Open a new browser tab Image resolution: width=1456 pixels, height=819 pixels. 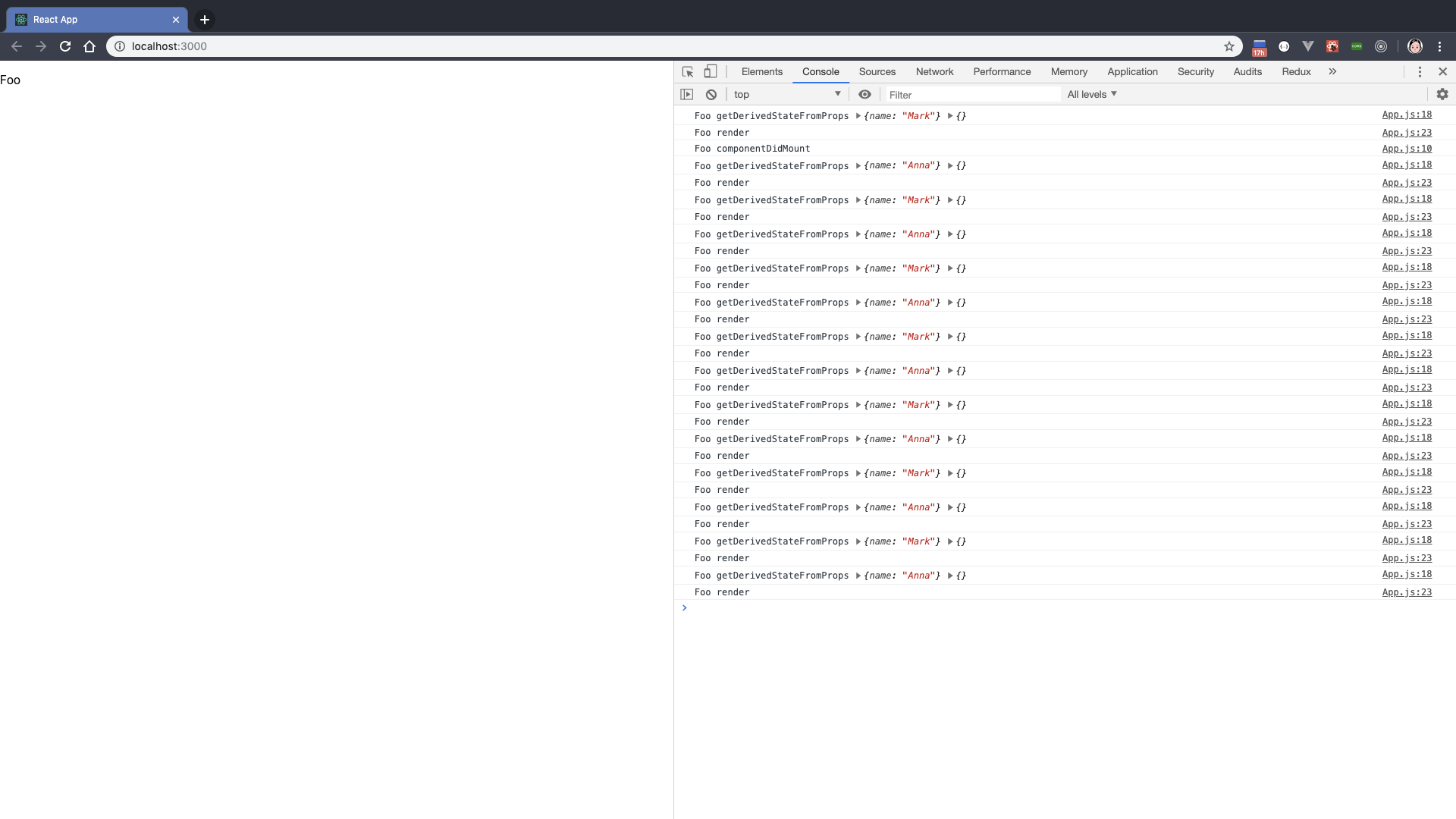[205, 20]
